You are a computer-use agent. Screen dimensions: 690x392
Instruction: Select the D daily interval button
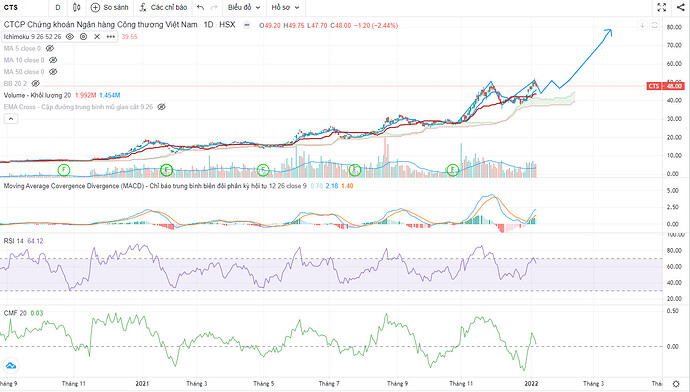click(58, 7)
